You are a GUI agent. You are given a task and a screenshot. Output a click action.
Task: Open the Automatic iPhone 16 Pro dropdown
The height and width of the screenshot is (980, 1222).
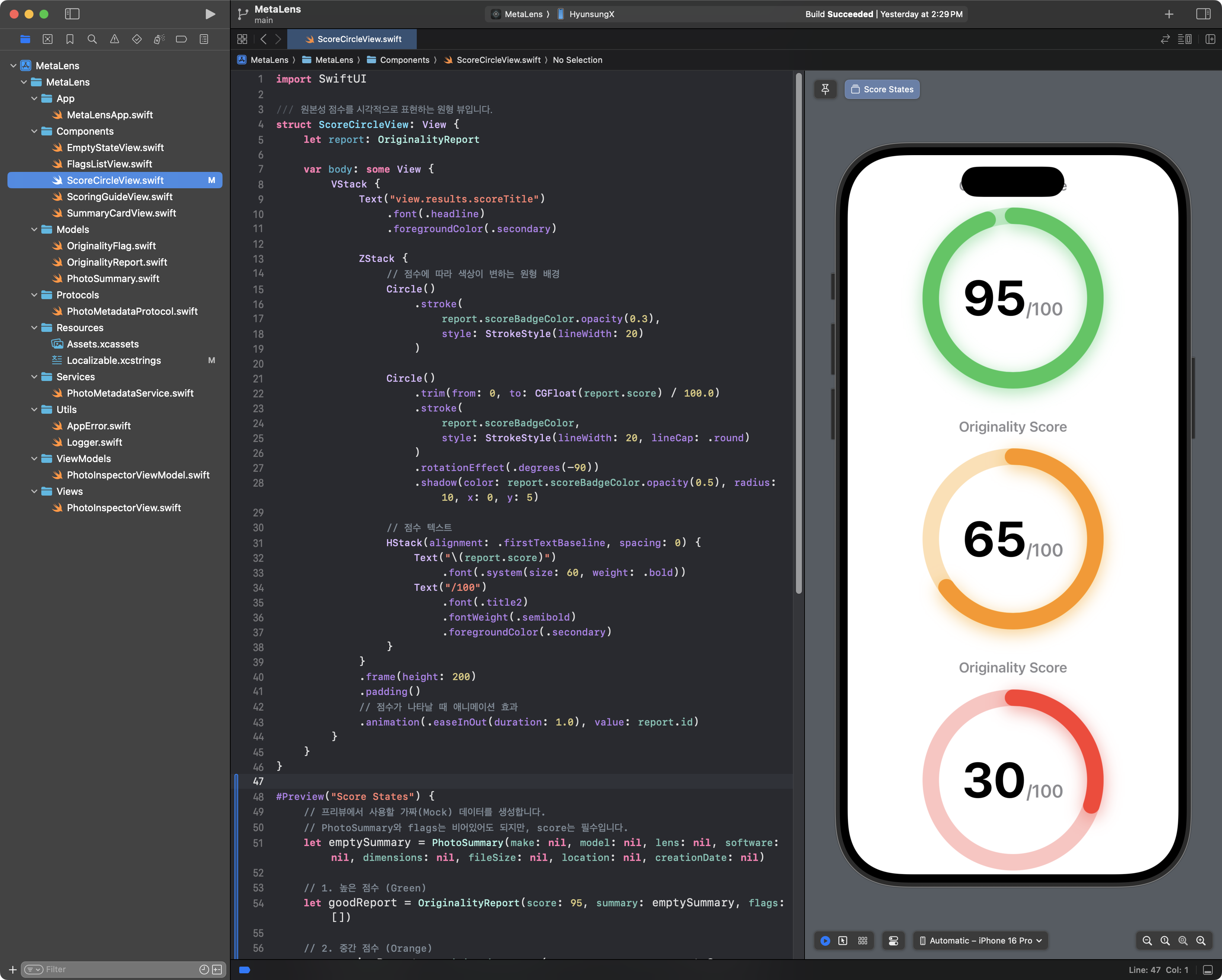(981, 940)
